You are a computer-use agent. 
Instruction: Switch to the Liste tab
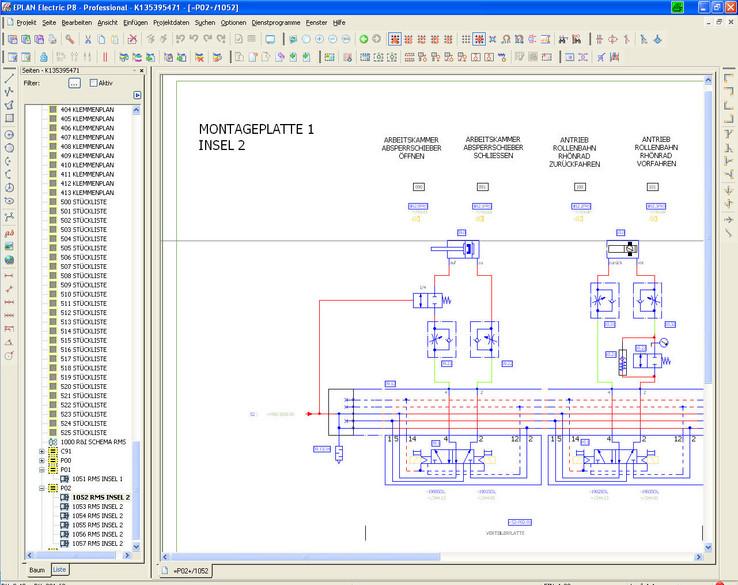[x=62, y=569]
